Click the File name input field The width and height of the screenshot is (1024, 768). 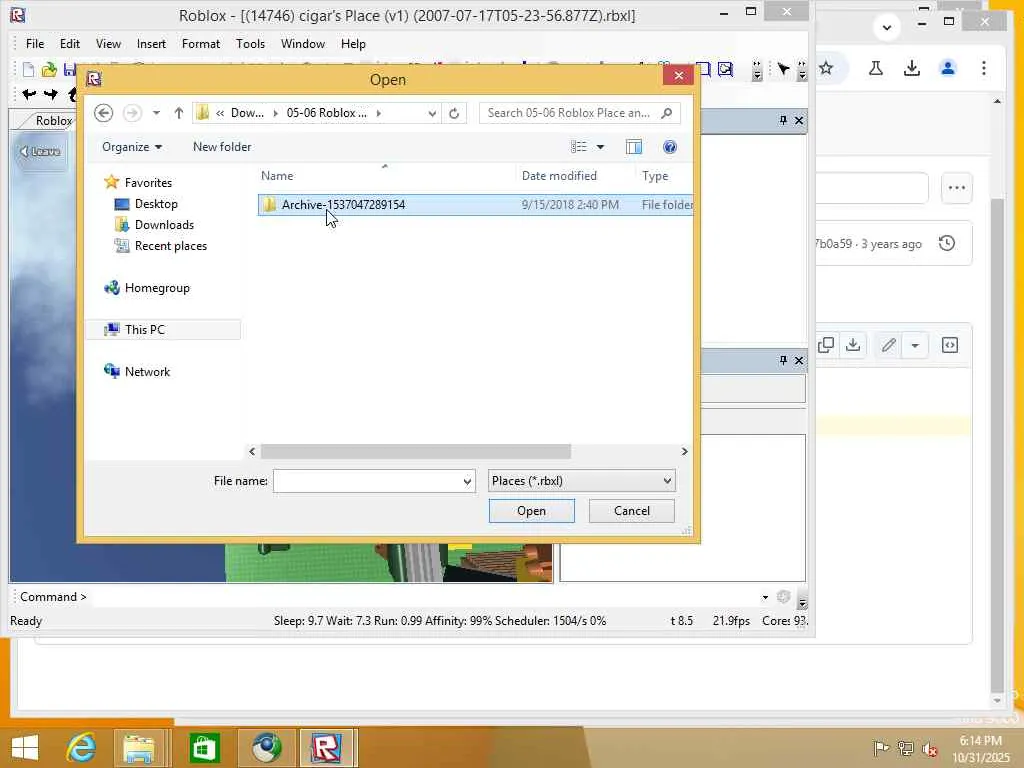[x=368, y=481]
